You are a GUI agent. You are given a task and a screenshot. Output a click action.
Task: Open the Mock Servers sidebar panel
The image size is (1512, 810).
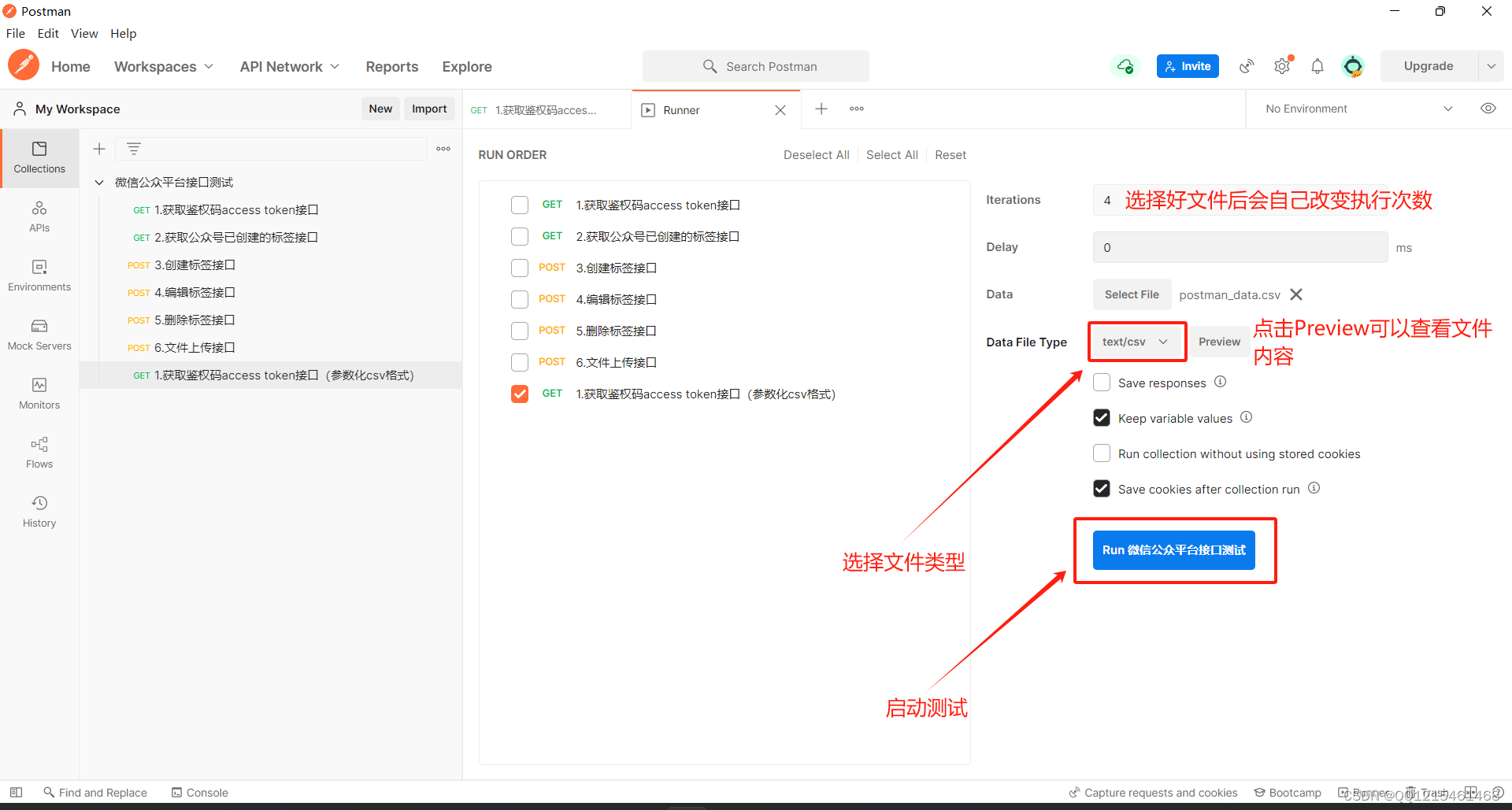pyautogui.click(x=39, y=335)
